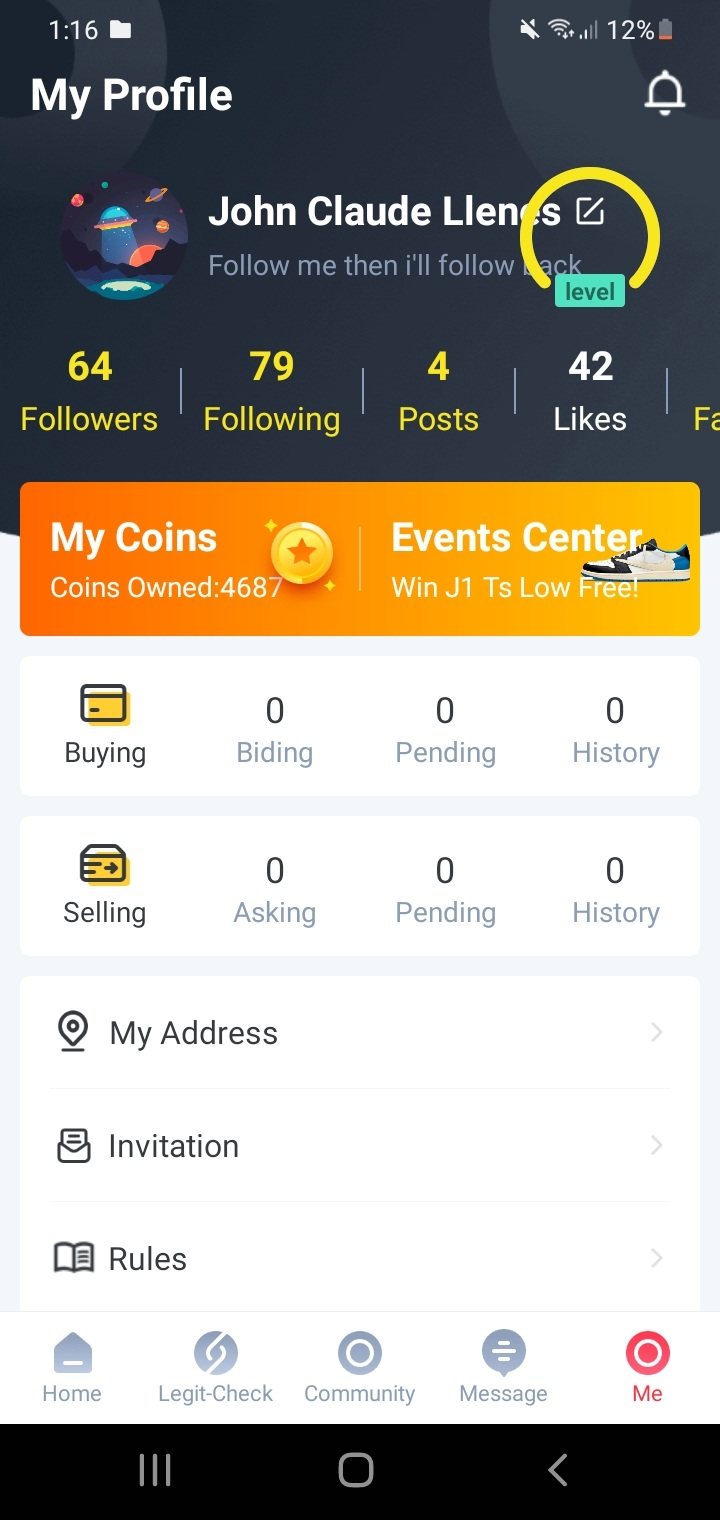Go to the Community tab
The image size is (720, 1520).
point(360,1367)
